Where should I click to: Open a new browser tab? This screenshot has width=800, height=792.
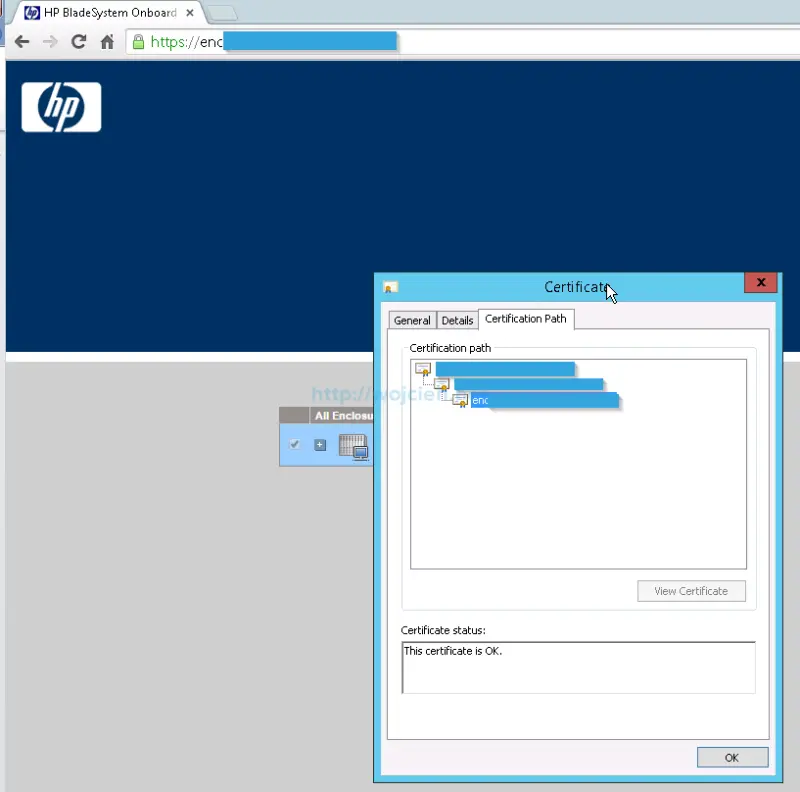tap(224, 12)
